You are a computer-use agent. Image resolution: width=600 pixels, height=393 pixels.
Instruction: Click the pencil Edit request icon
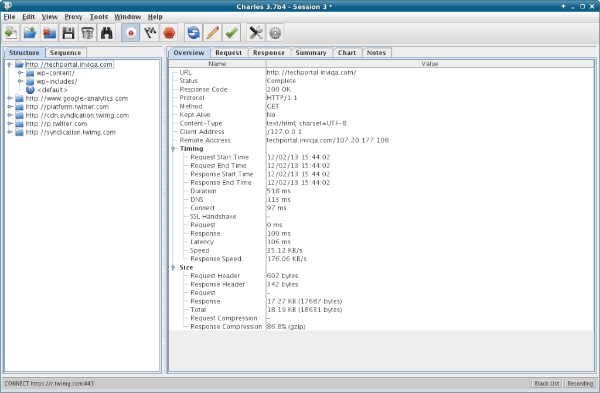click(x=213, y=33)
